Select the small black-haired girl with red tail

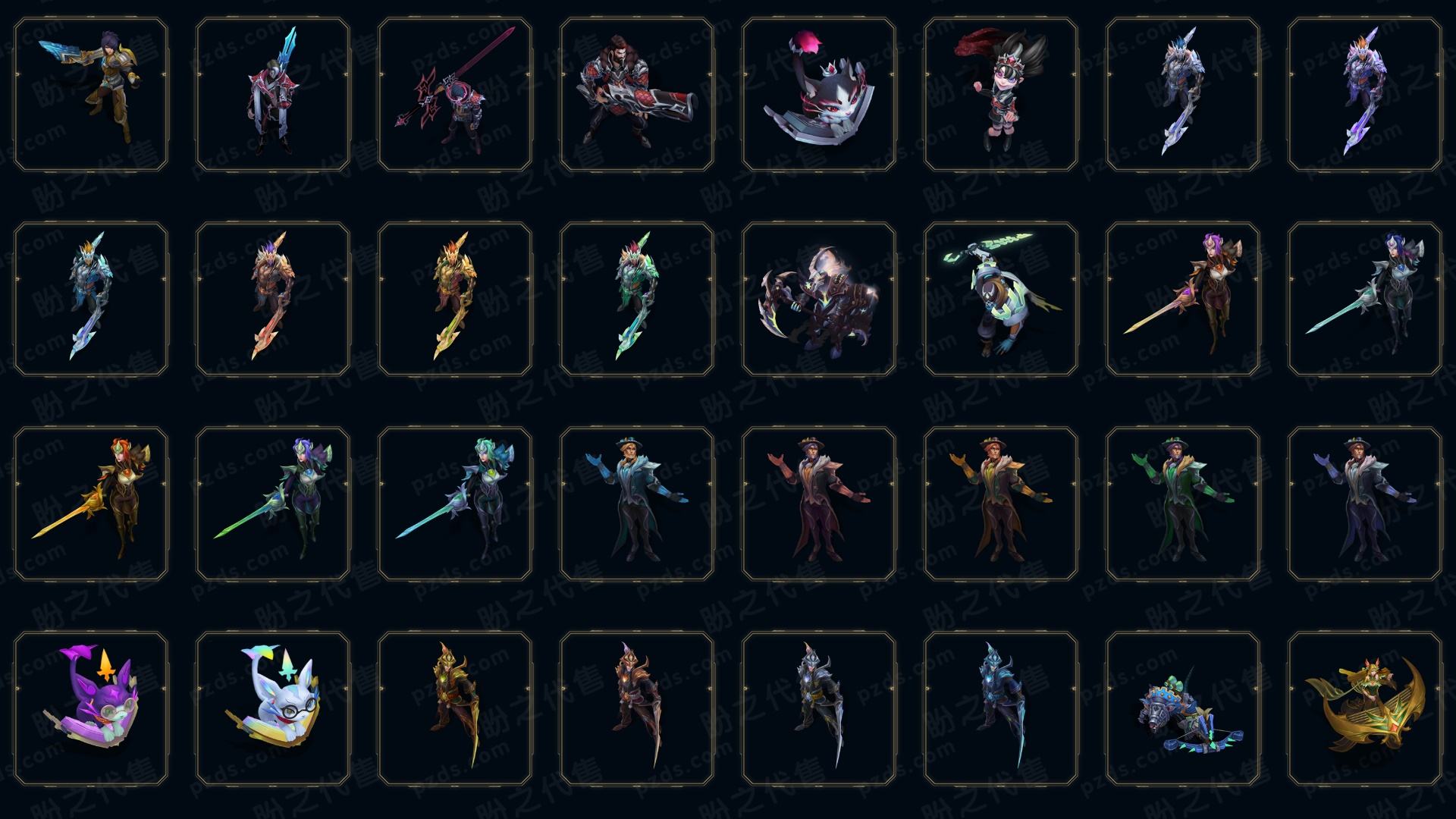pos(1001,95)
